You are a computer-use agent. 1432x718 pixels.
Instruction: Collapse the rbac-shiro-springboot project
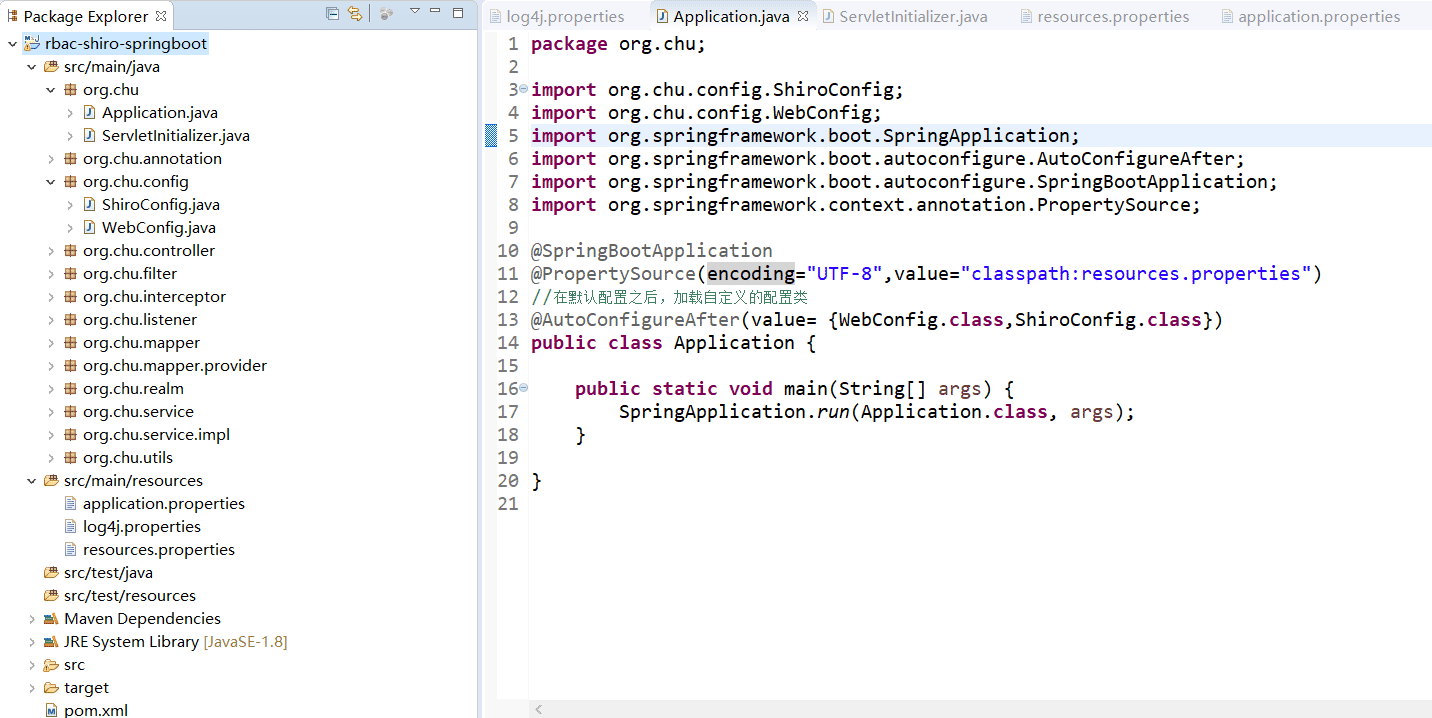click(x=12, y=44)
